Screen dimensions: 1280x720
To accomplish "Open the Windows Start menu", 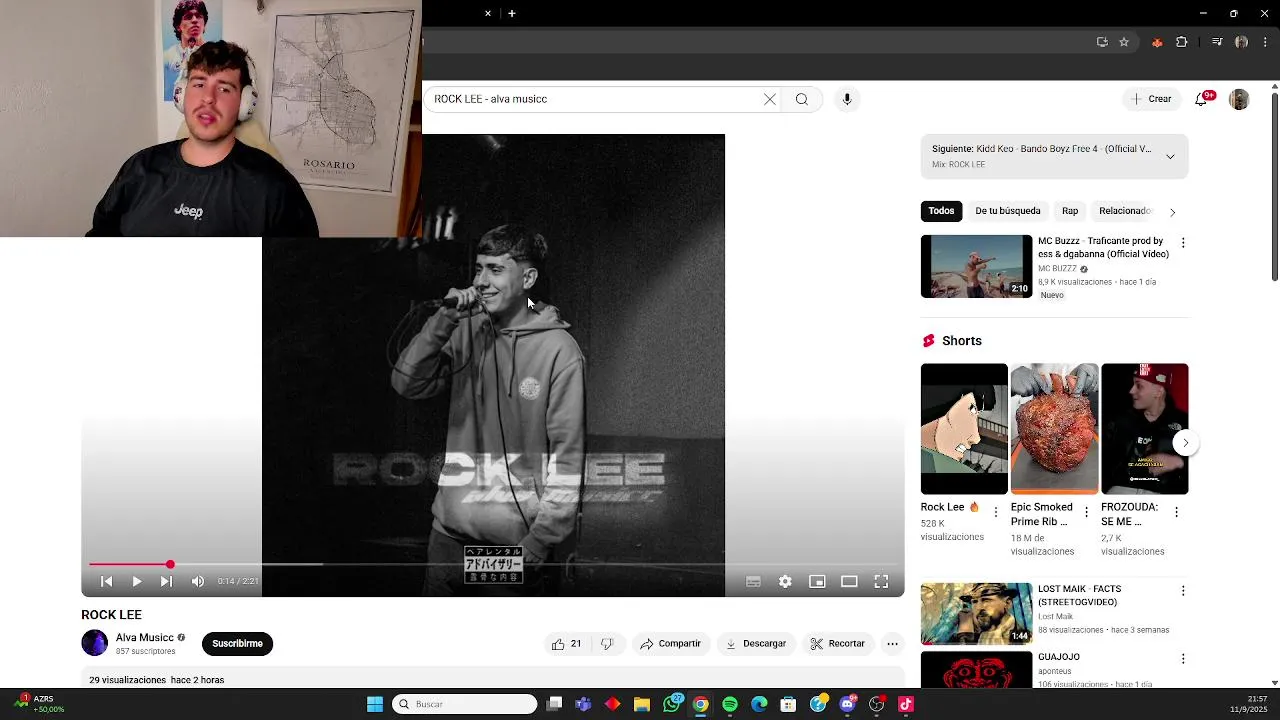I will (375, 704).
